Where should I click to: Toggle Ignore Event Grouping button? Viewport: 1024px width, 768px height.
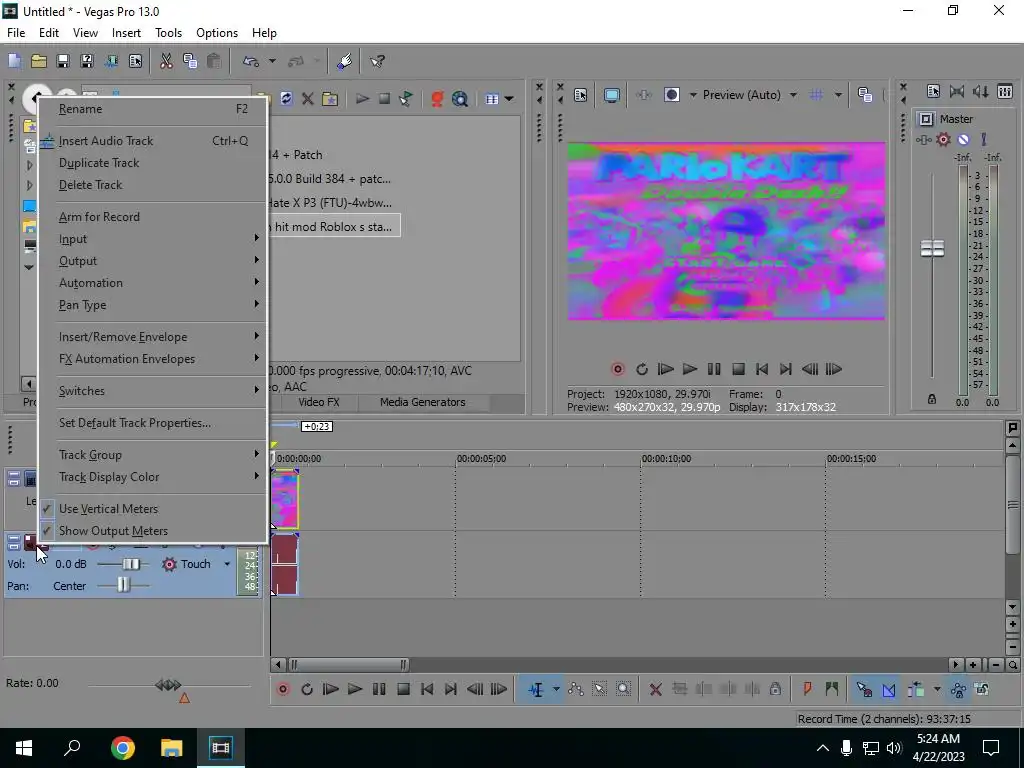(982, 689)
